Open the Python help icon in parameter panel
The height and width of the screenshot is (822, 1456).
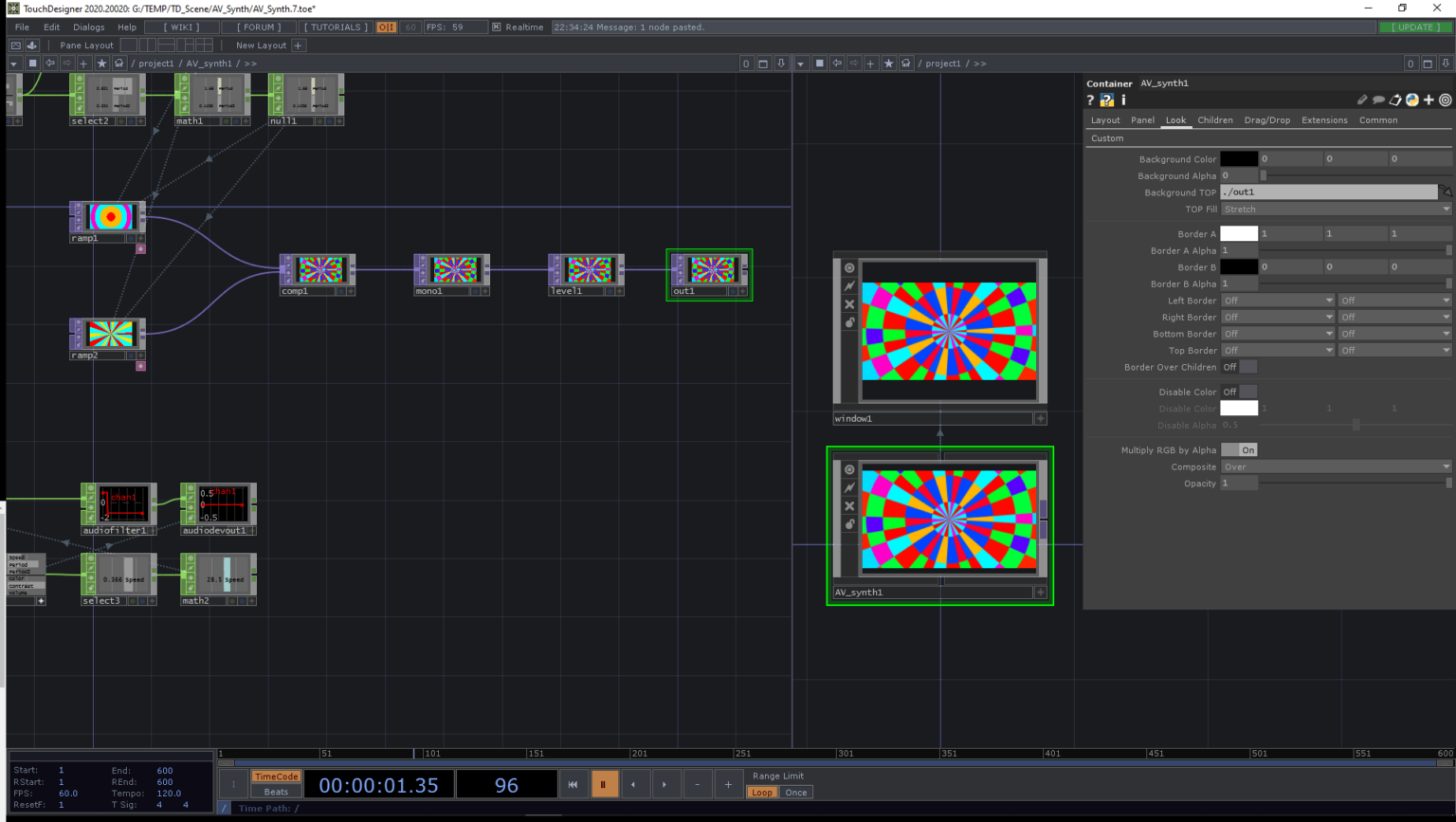coord(1106,100)
